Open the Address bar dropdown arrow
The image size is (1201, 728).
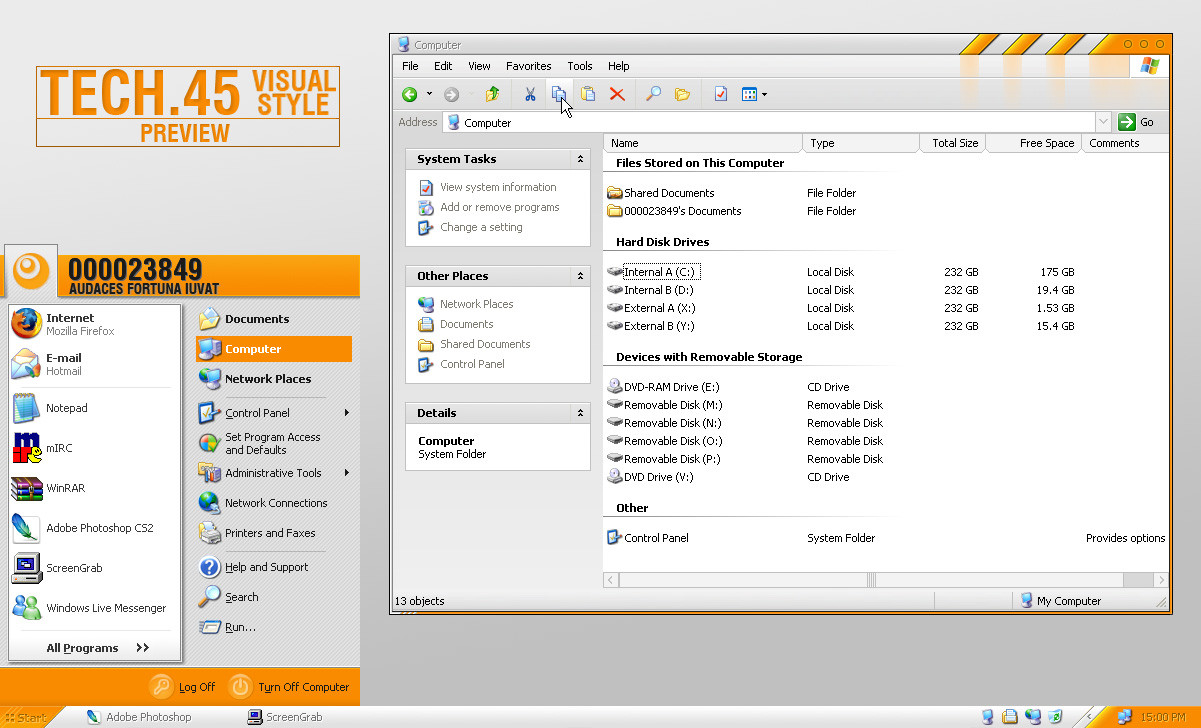coord(1103,122)
